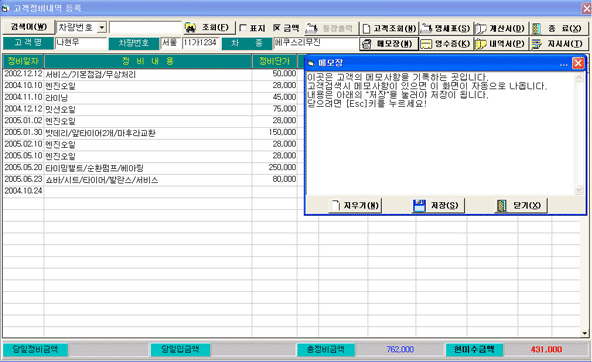Open the 명세표(S) statement
This screenshot has height=362, width=592.
[446, 28]
